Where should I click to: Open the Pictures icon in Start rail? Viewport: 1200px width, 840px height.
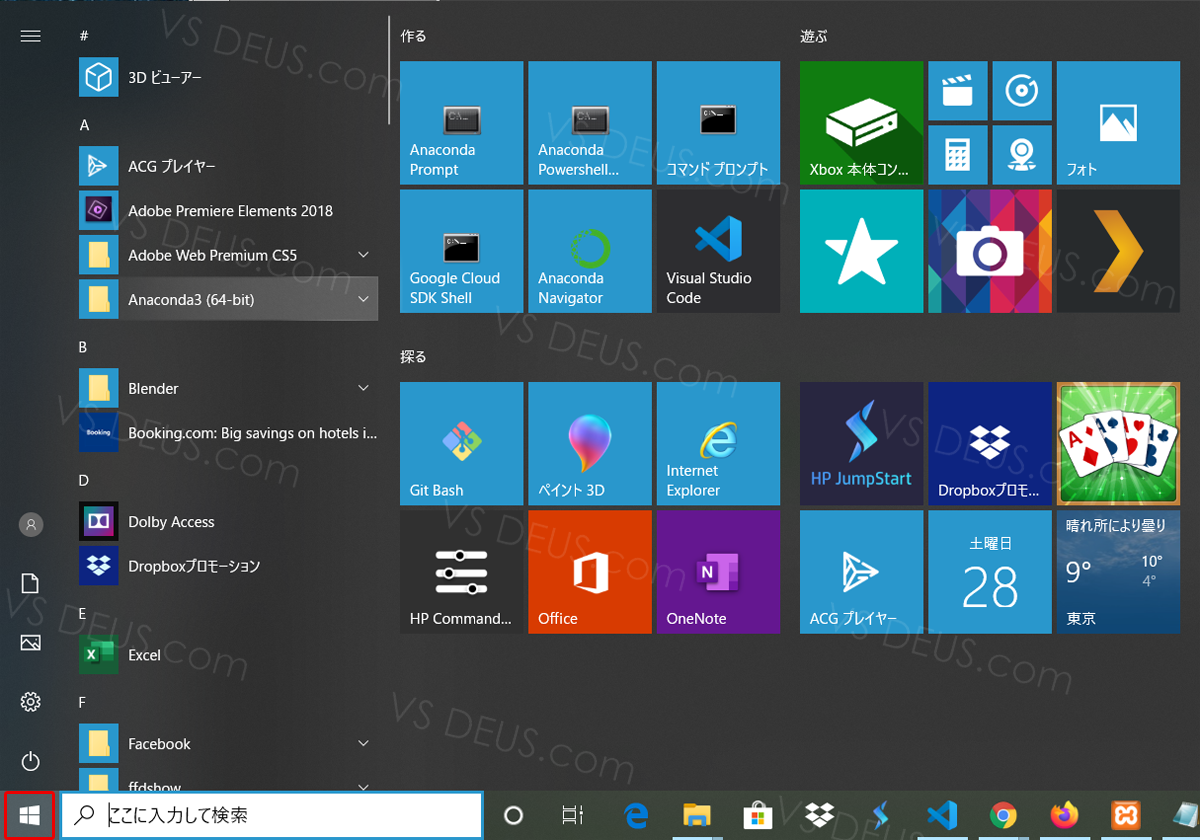click(31, 643)
